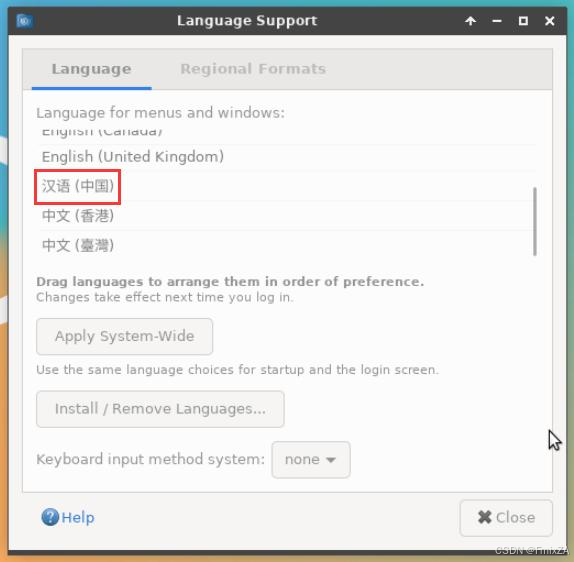Open the Regional Formats tab
This screenshot has width=574, height=562.
(253, 69)
